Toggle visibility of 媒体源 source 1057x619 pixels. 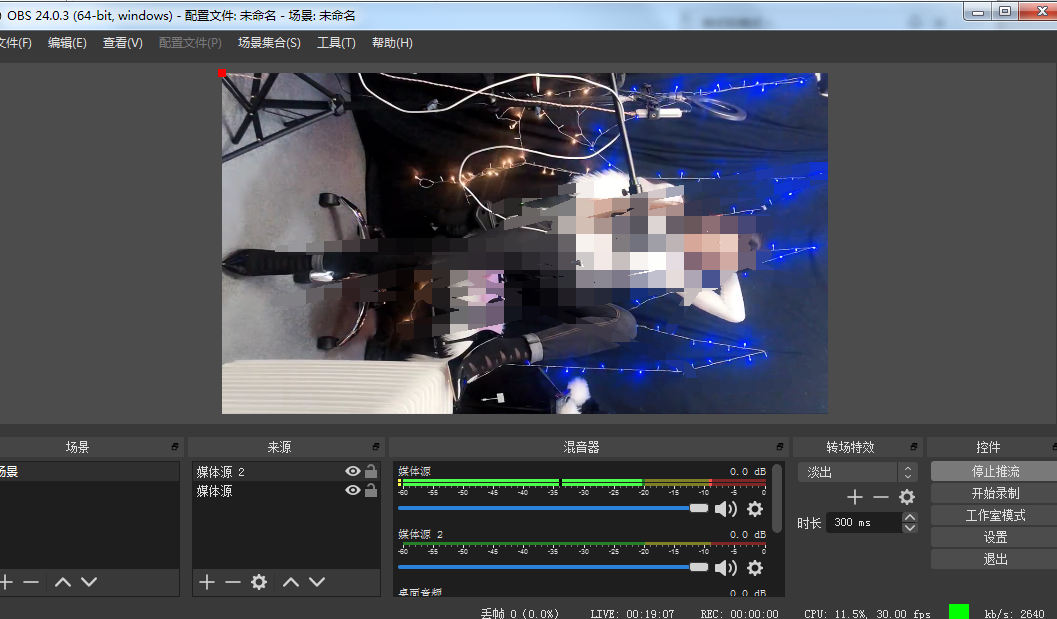click(353, 490)
